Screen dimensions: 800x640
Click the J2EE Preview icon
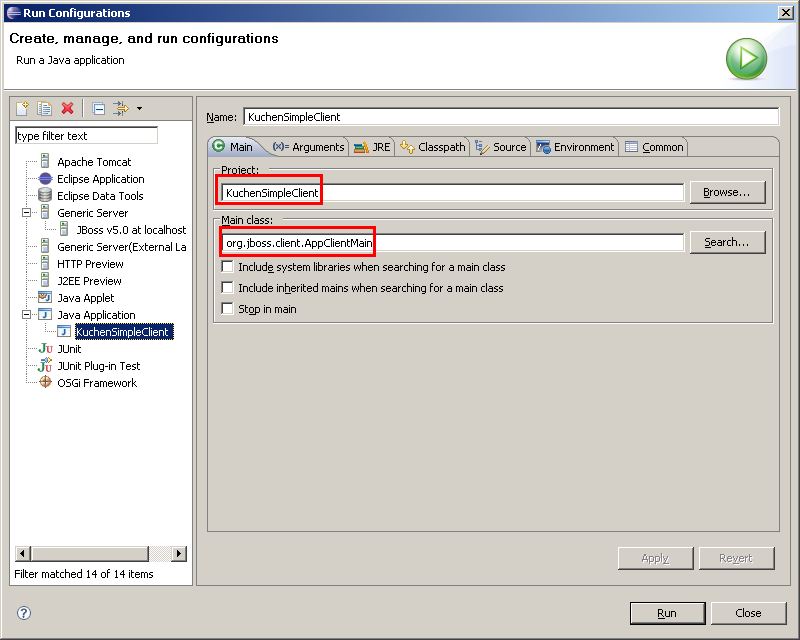(x=45, y=280)
